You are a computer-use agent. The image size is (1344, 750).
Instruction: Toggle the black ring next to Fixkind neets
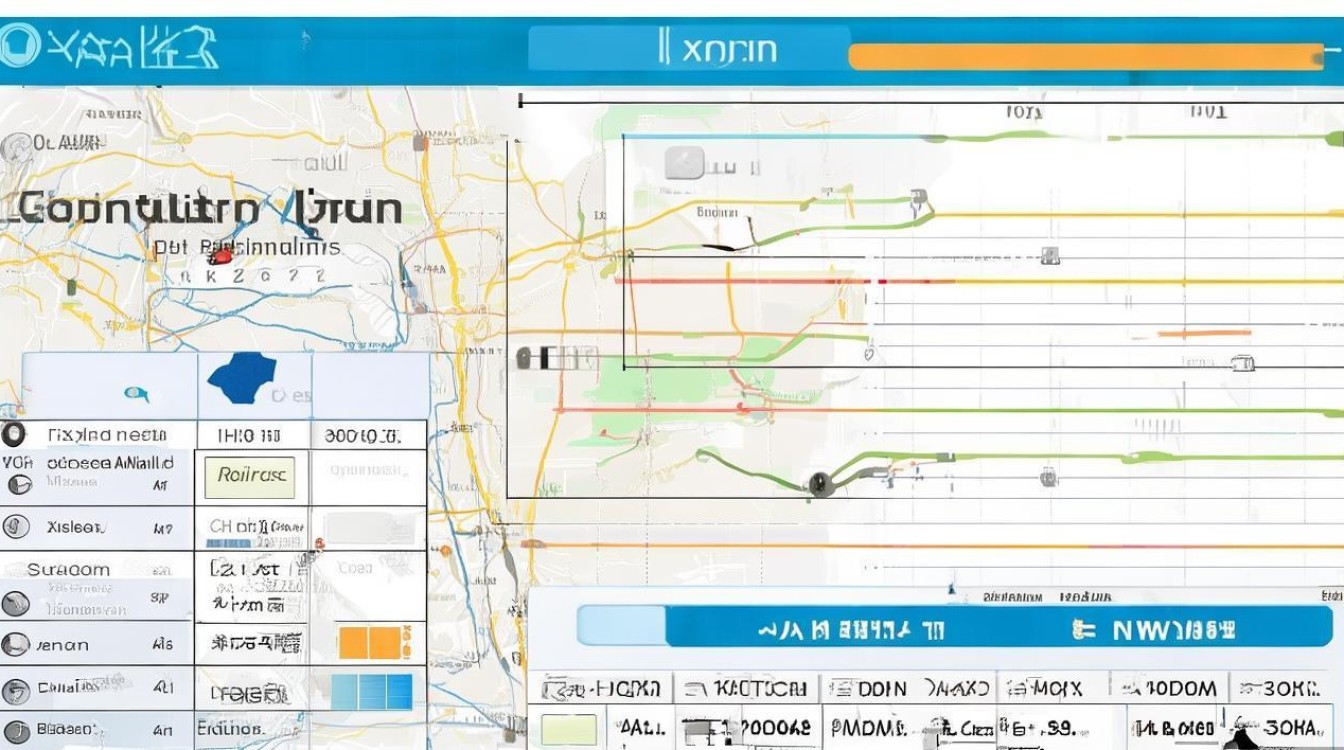13,435
